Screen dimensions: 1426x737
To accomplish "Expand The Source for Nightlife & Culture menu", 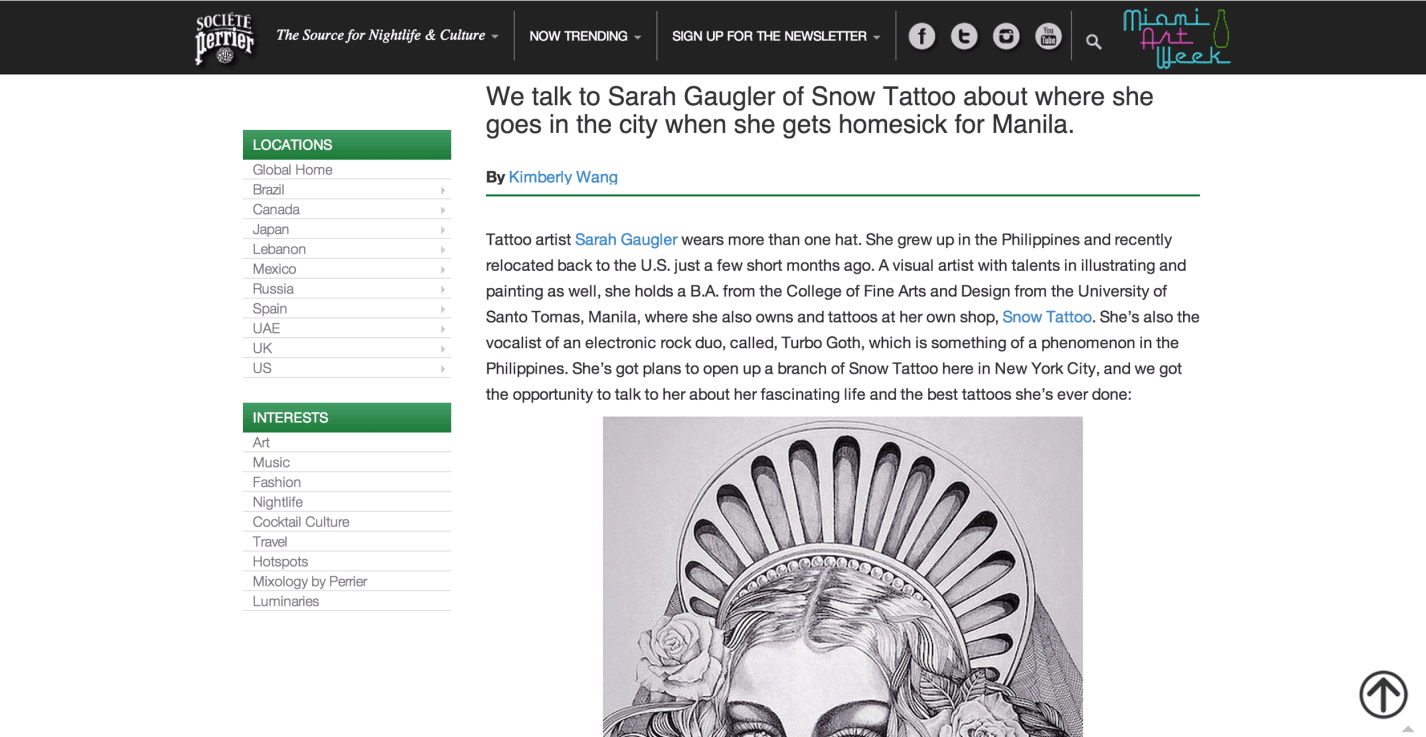I will (387, 35).
